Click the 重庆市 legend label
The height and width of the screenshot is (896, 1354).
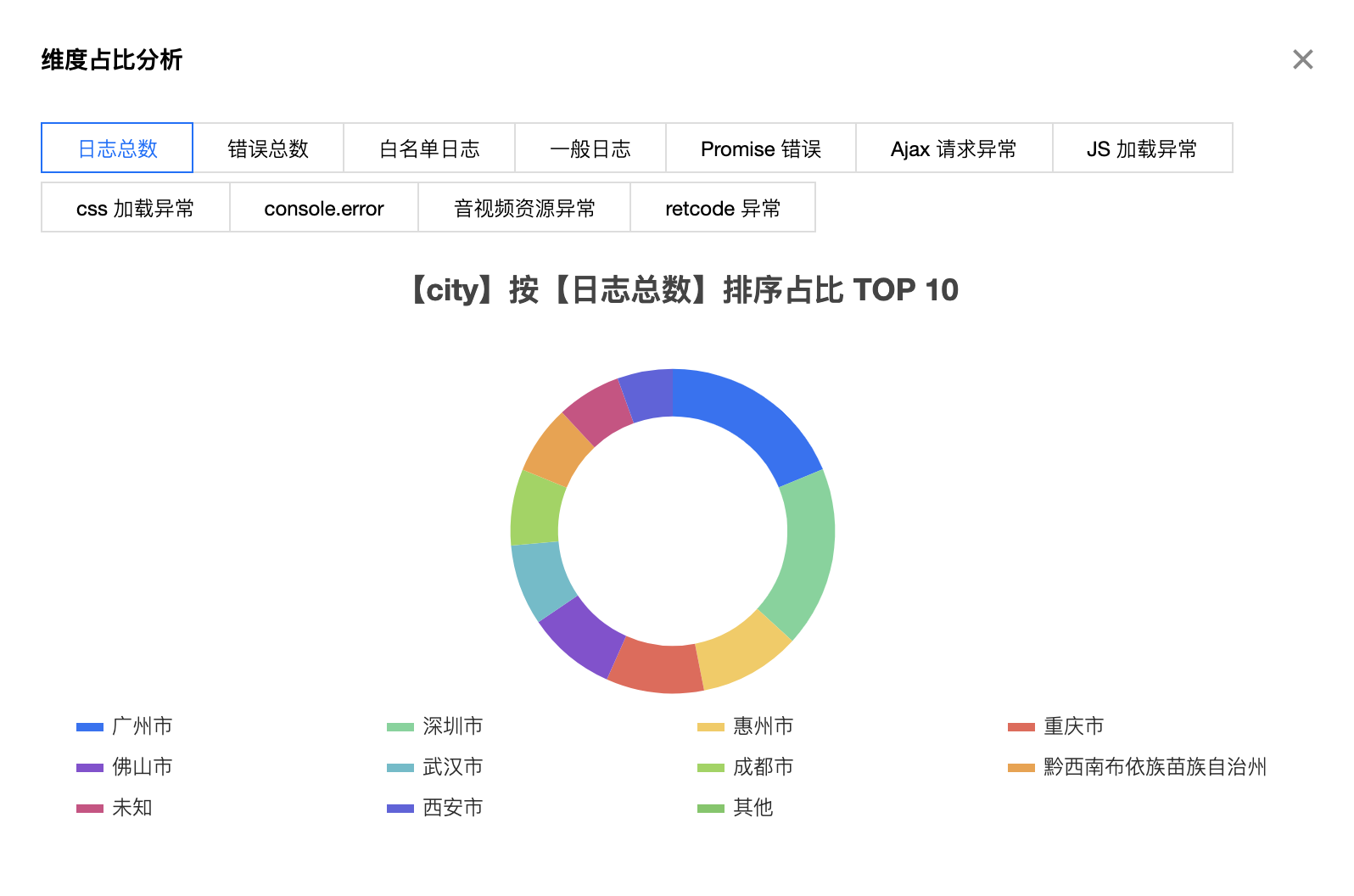[x=1074, y=726]
